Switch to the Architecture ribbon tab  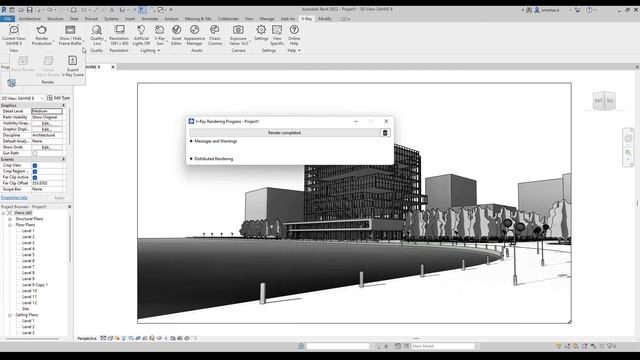pyautogui.click(x=29, y=19)
